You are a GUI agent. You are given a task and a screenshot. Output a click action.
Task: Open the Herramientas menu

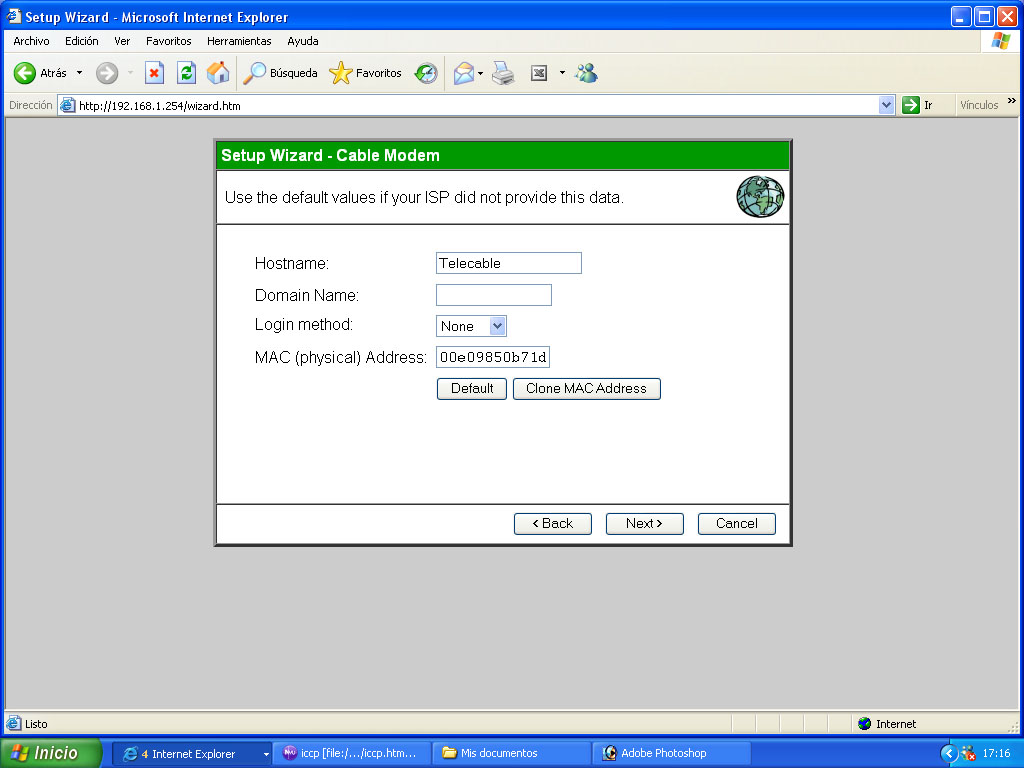coord(239,41)
